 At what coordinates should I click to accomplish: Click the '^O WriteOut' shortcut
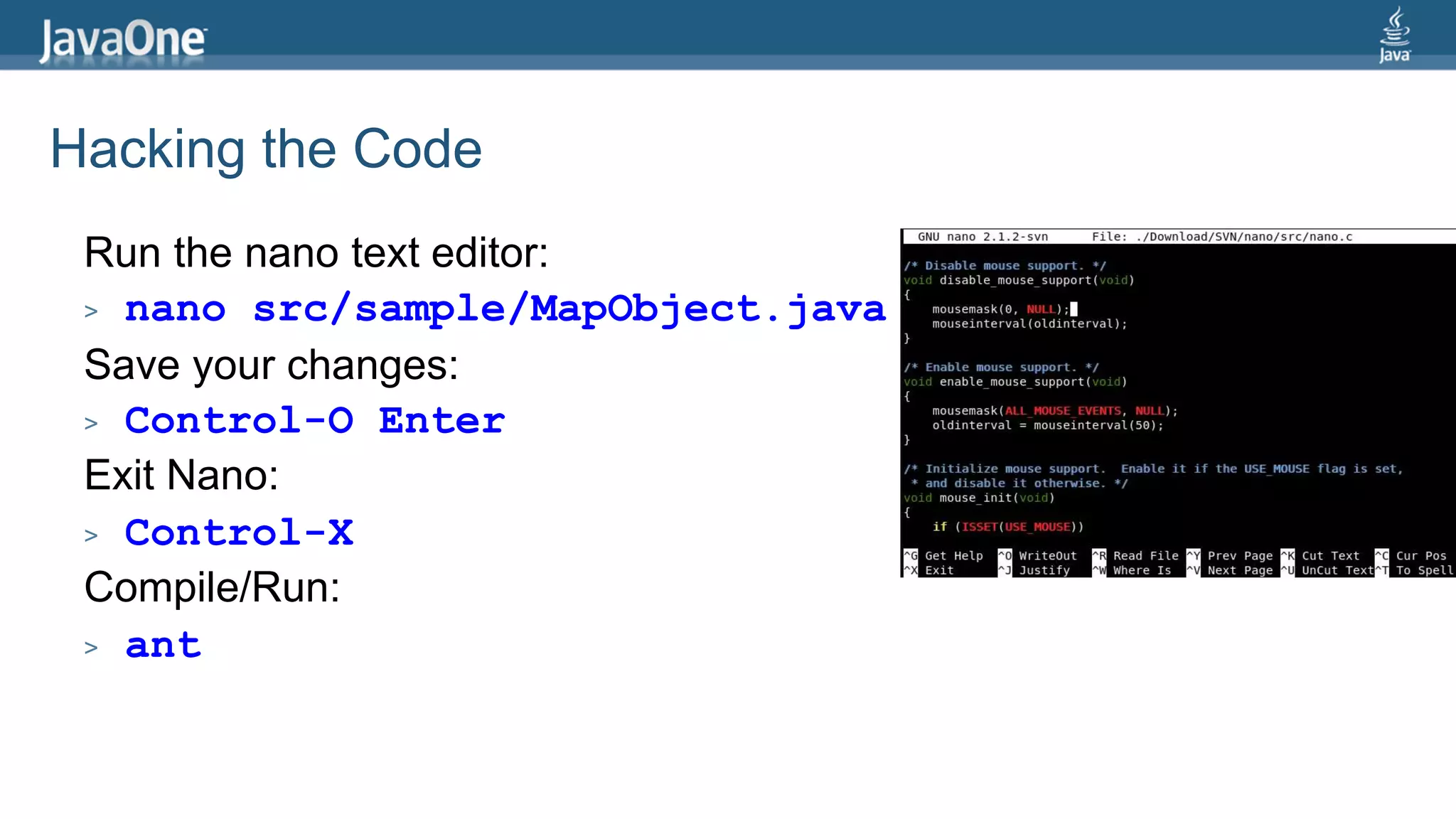tap(1038, 556)
